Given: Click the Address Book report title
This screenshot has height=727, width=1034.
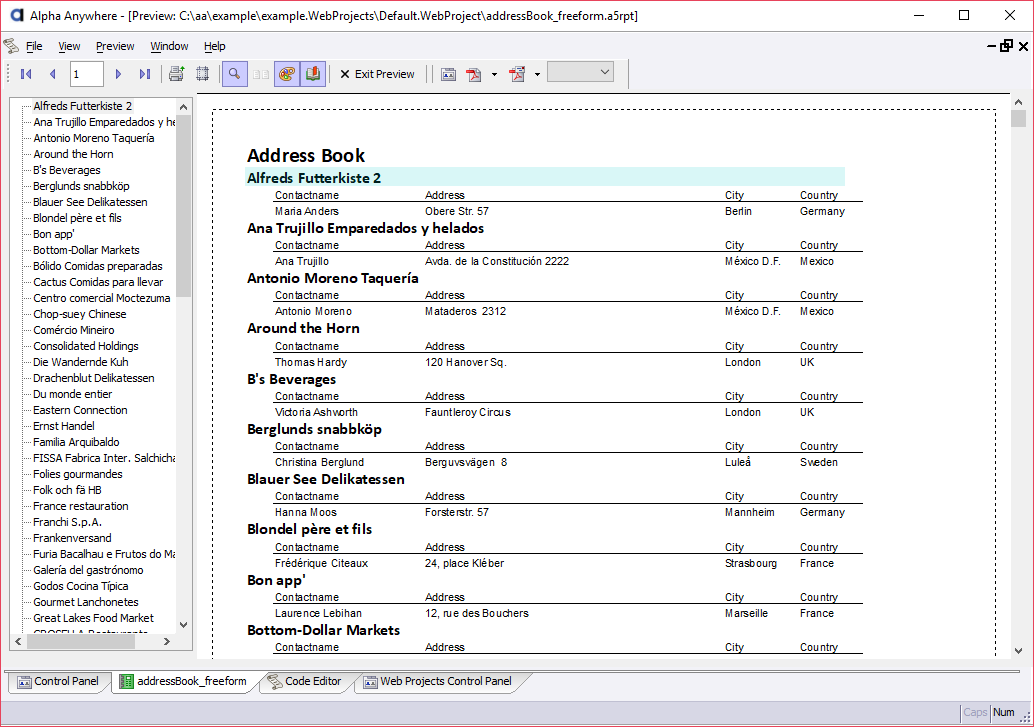Looking at the screenshot, I should 306,156.
